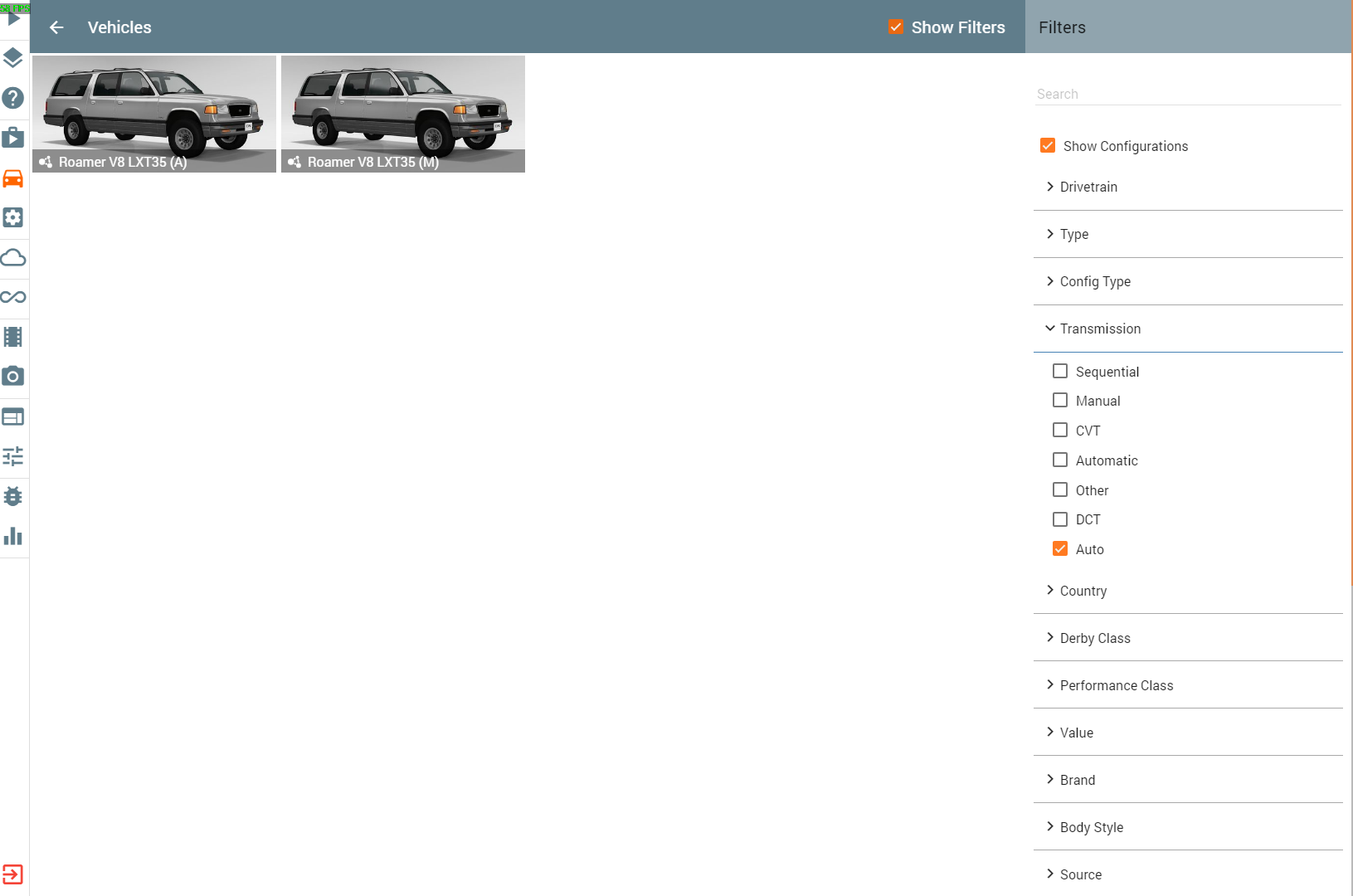Open the environment cloud icon

(12, 257)
